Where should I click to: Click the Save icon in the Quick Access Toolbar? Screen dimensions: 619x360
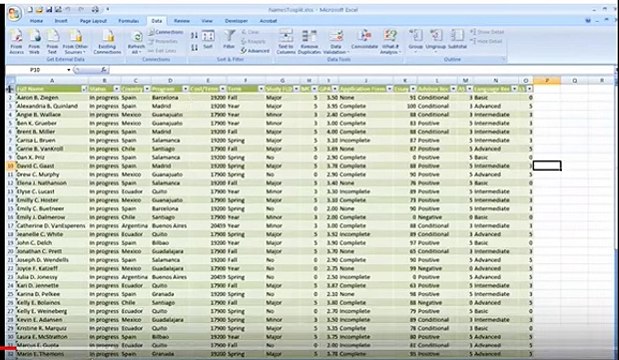(49, 9)
